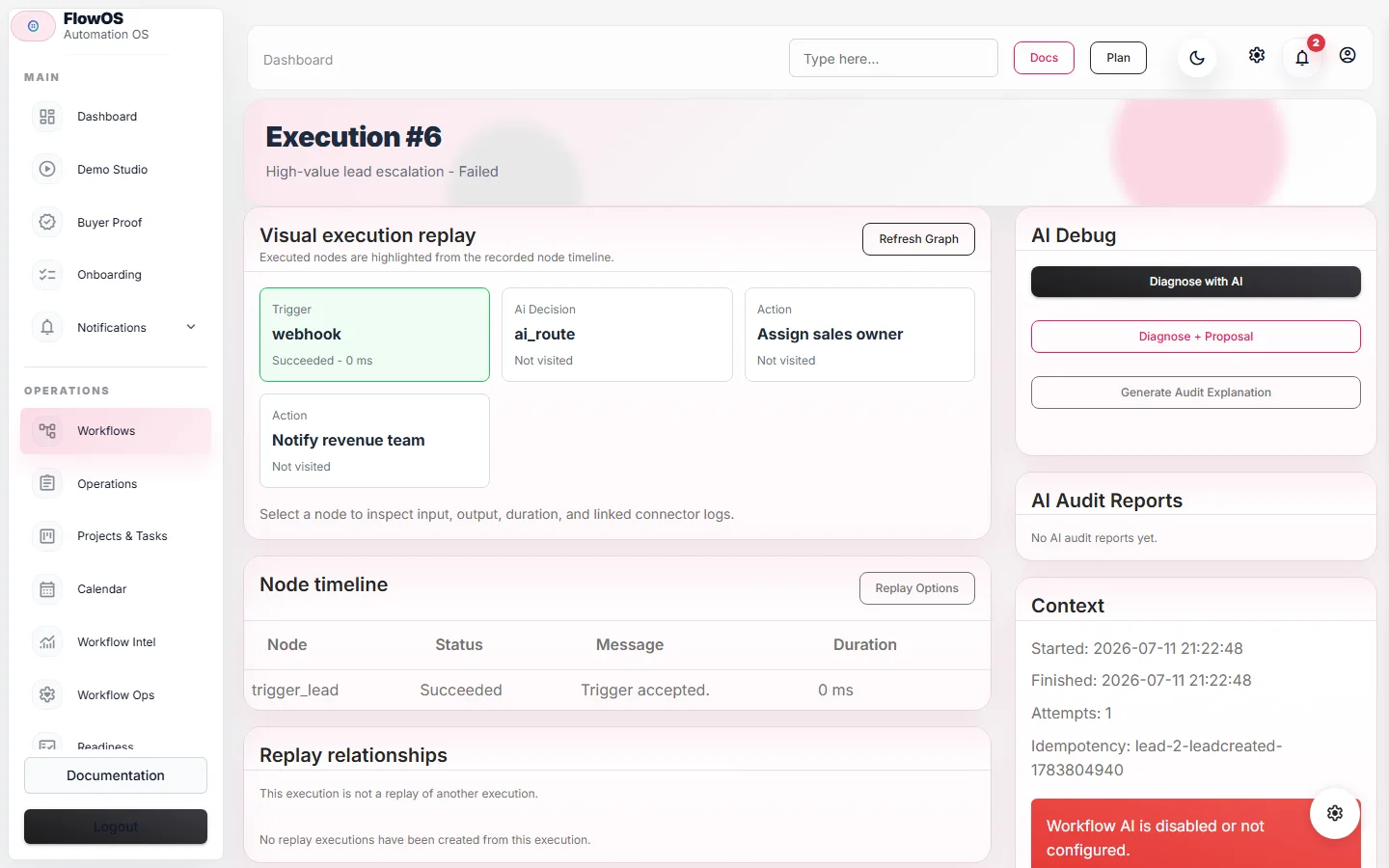Click the Demo Studio play icon
Viewport: 1389px width, 868px height.
pos(47,170)
